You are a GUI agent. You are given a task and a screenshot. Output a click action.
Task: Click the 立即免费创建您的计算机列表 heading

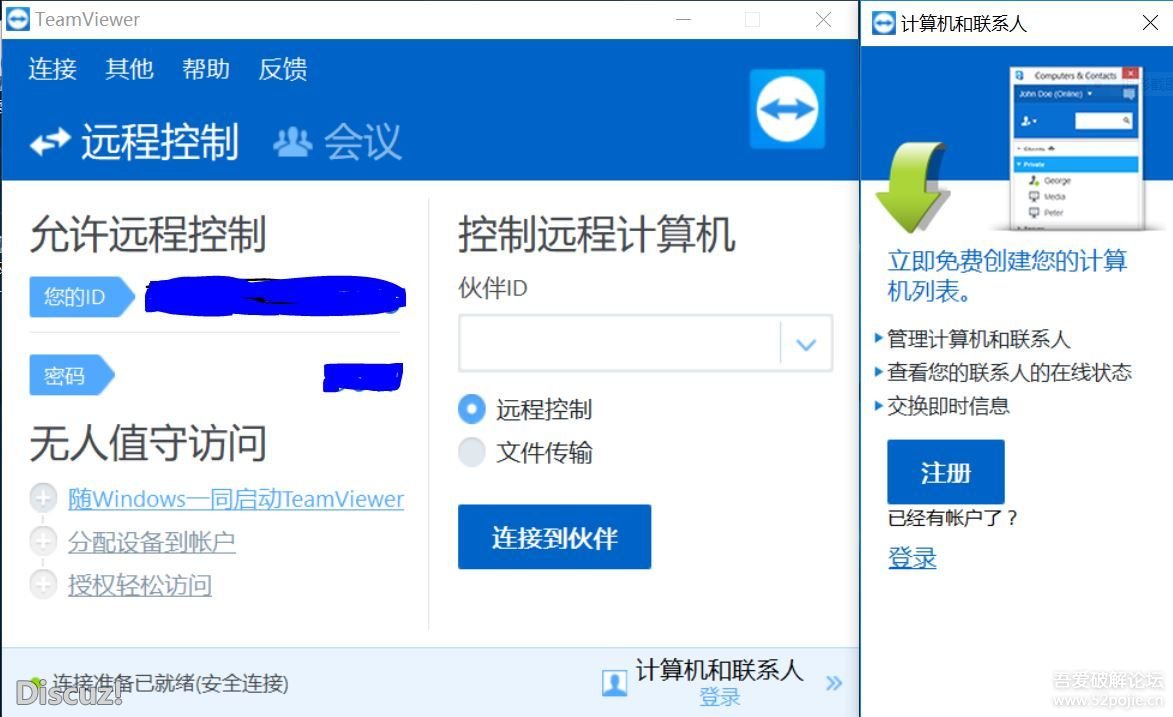coord(1007,275)
